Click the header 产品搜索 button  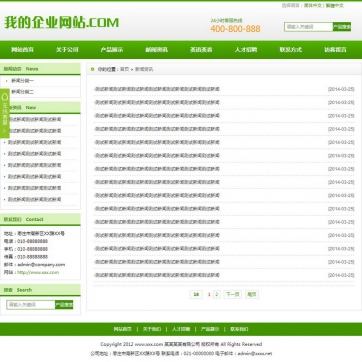pyautogui.click(x=342, y=27)
